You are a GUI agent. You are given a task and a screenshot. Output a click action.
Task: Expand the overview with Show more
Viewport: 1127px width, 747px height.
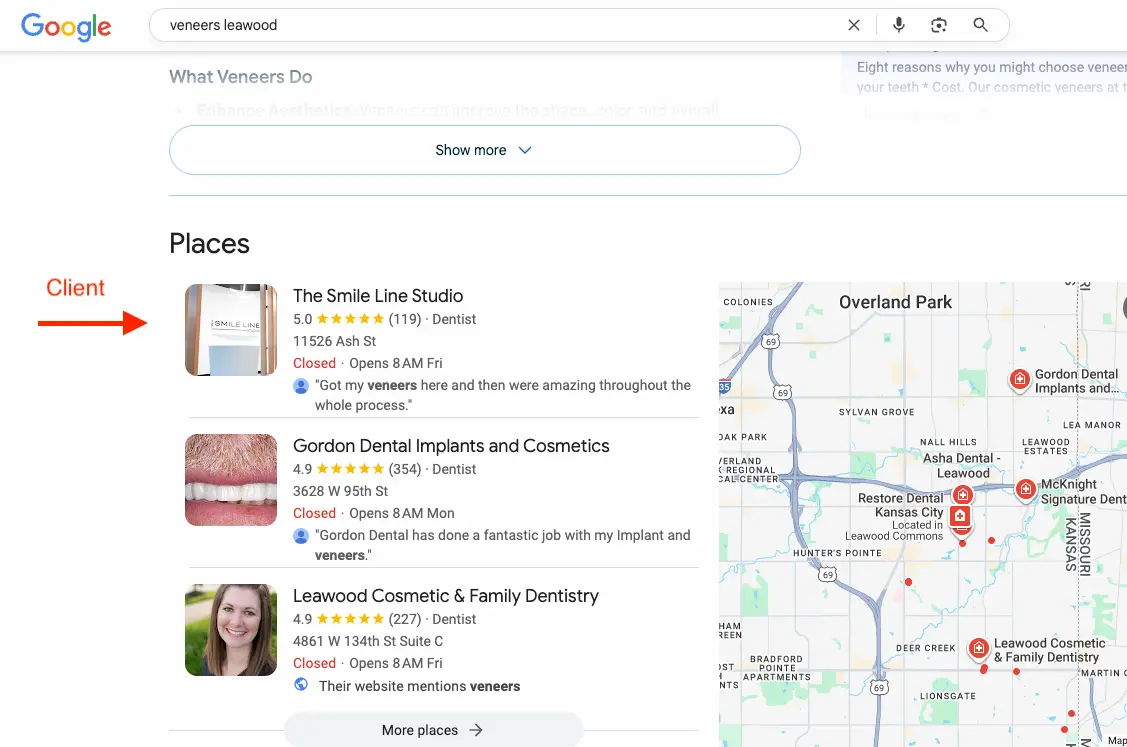(484, 150)
